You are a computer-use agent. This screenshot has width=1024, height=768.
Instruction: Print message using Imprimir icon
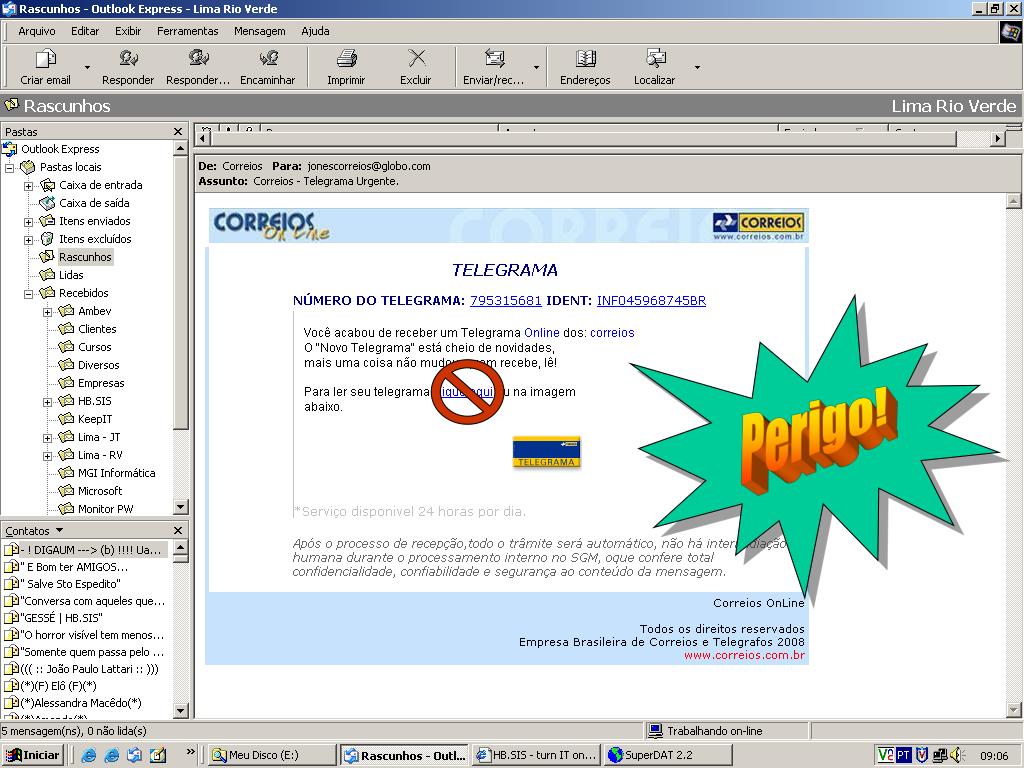pyautogui.click(x=346, y=59)
